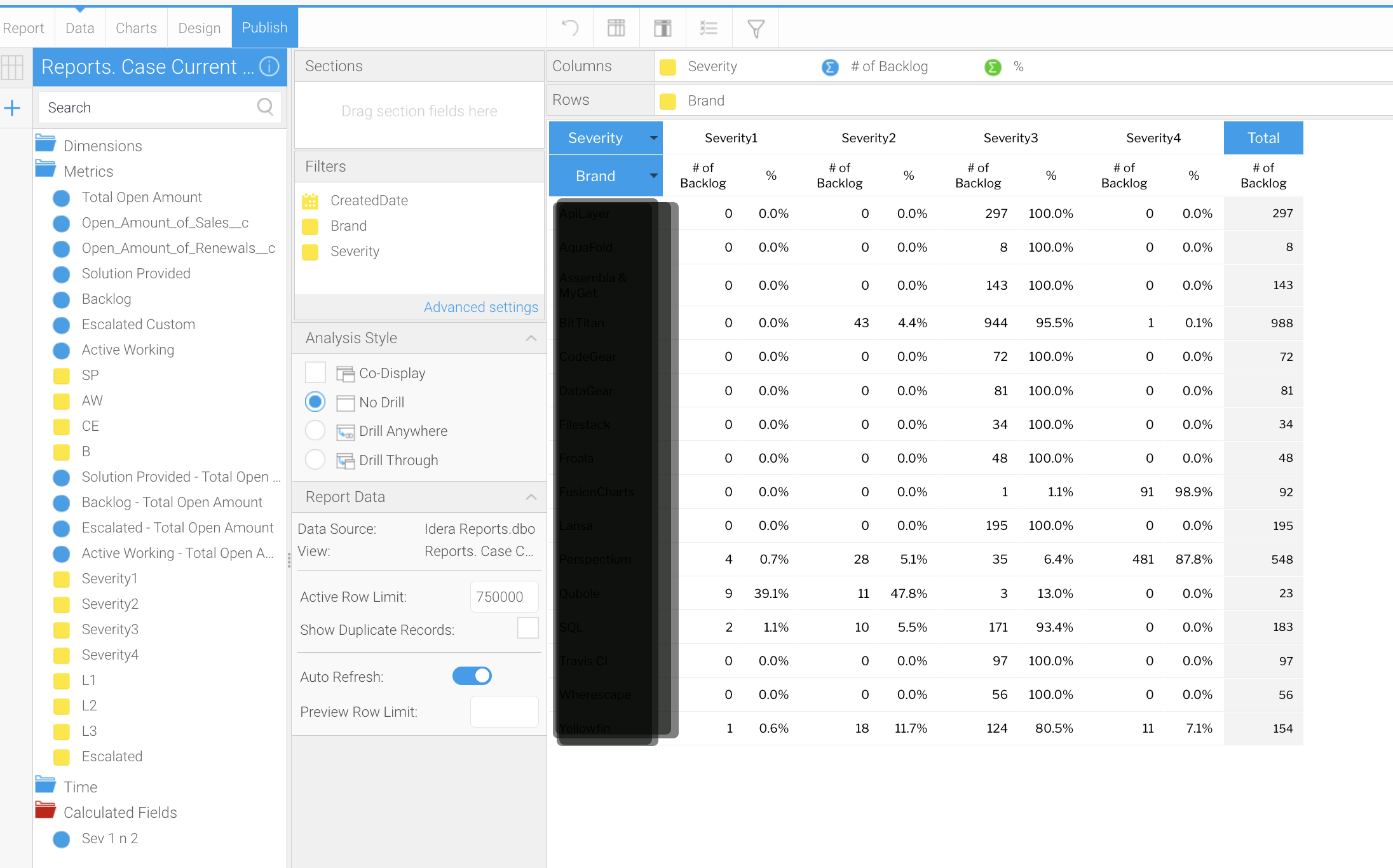Click blue metric icon for Total Open Amount
1393x868 pixels.
coord(62,198)
